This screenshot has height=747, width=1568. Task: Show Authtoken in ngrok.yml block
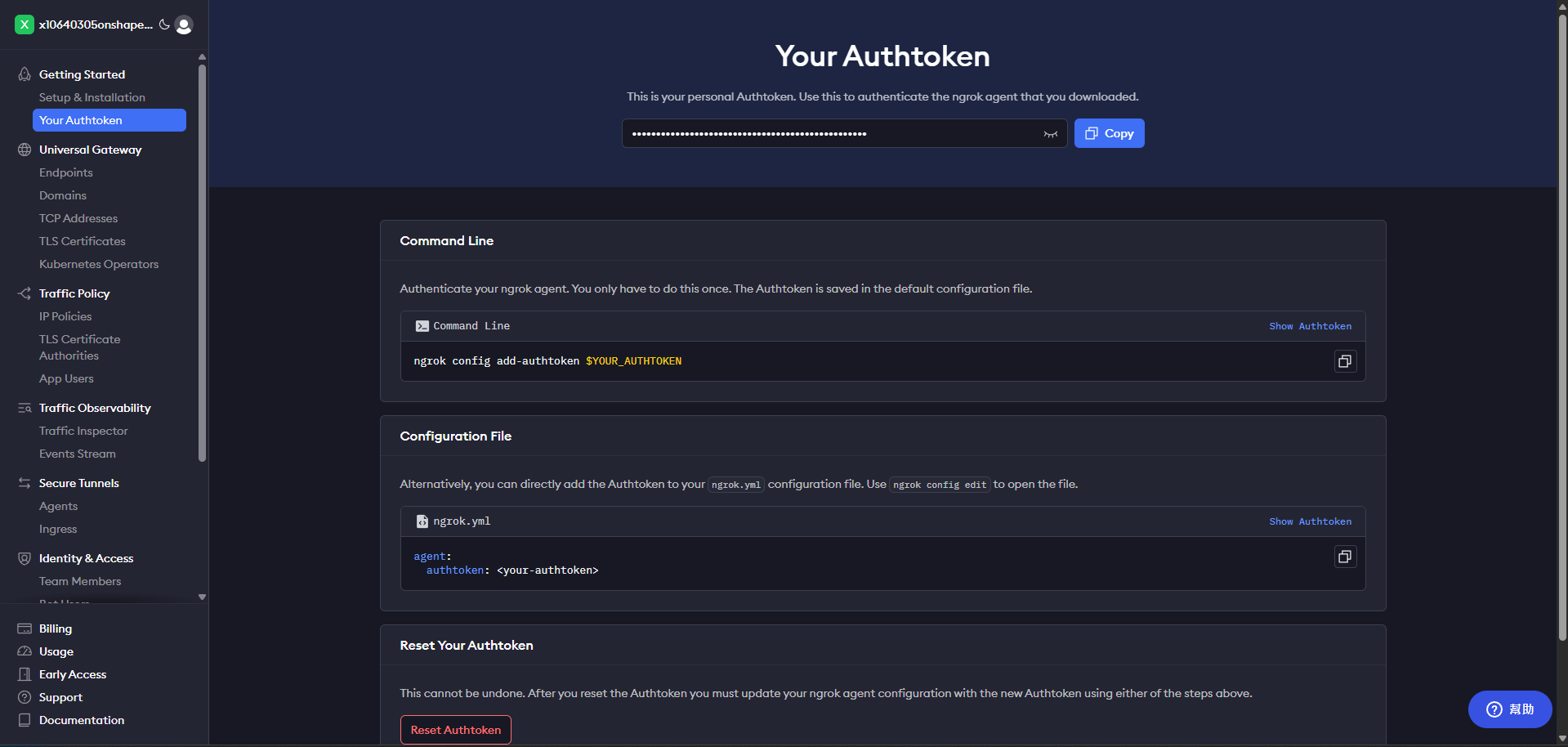tap(1310, 521)
